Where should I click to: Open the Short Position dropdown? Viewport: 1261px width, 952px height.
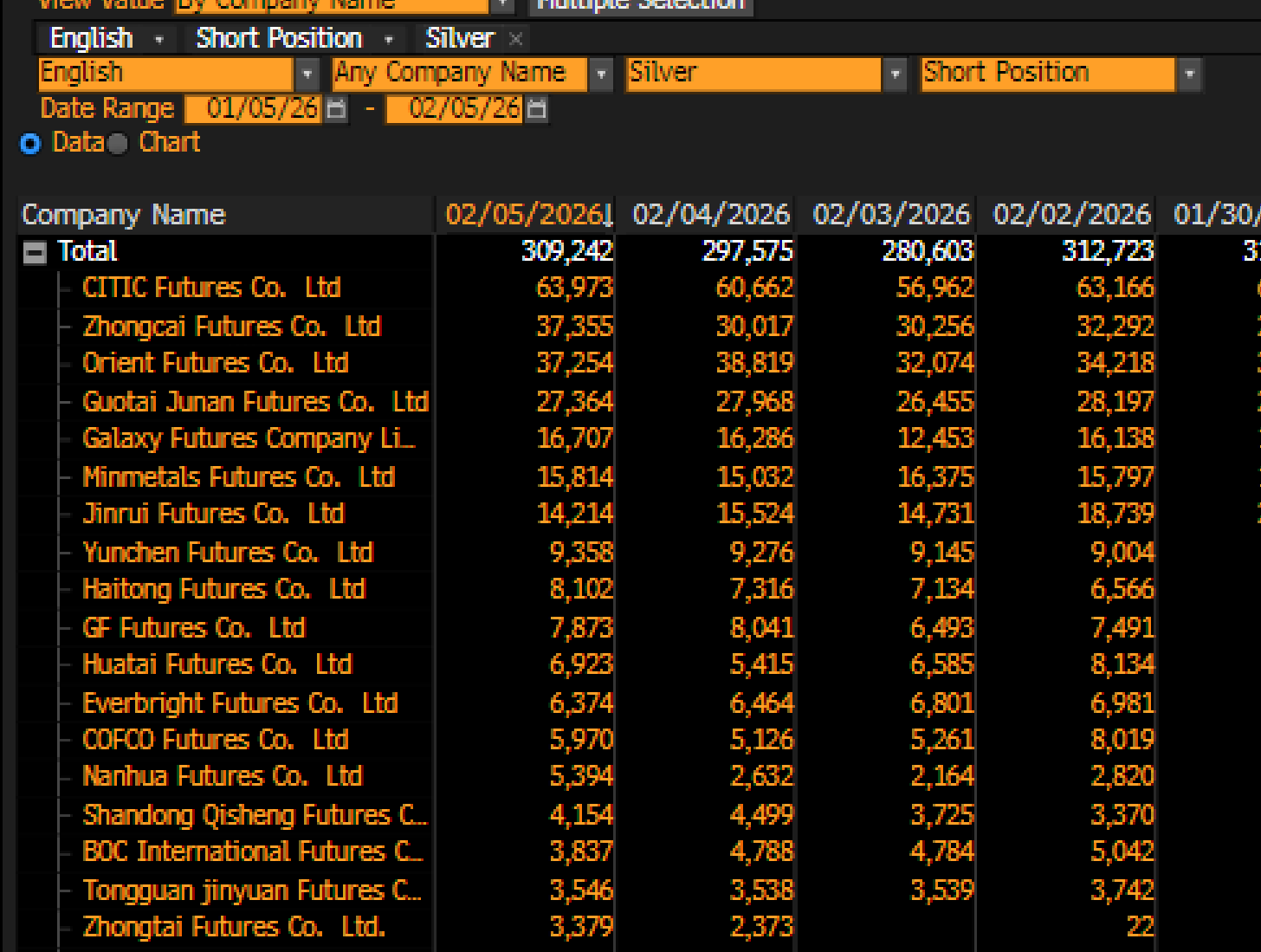pyautogui.click(x=1190, y=74)
